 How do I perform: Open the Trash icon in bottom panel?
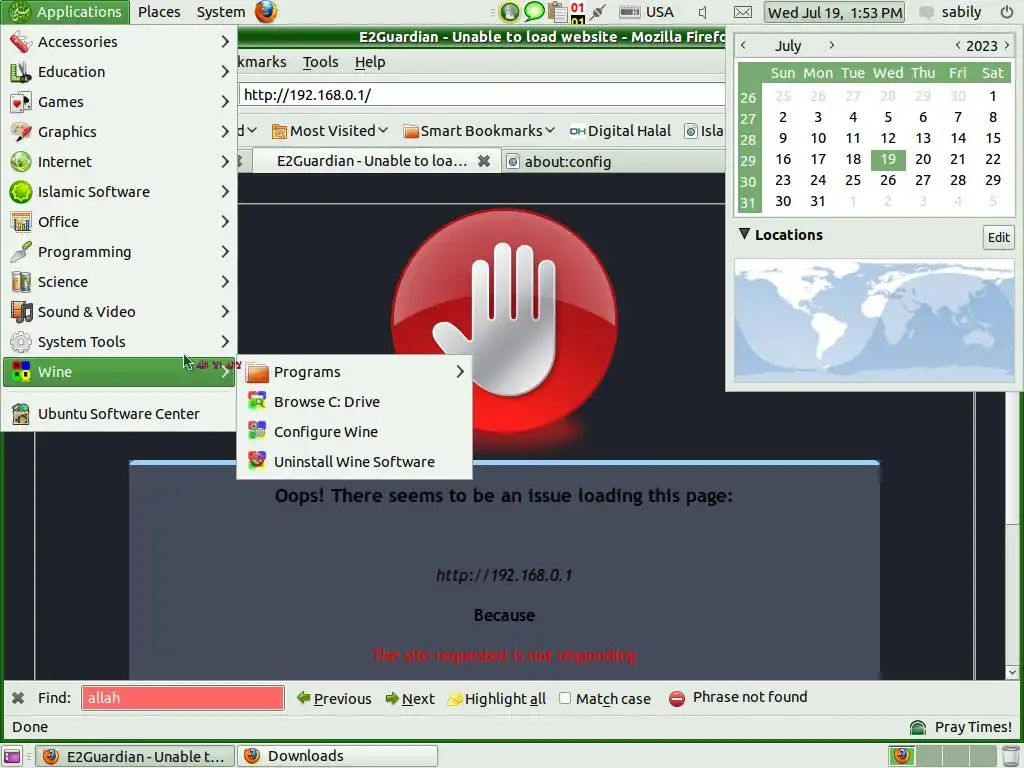1011,756
